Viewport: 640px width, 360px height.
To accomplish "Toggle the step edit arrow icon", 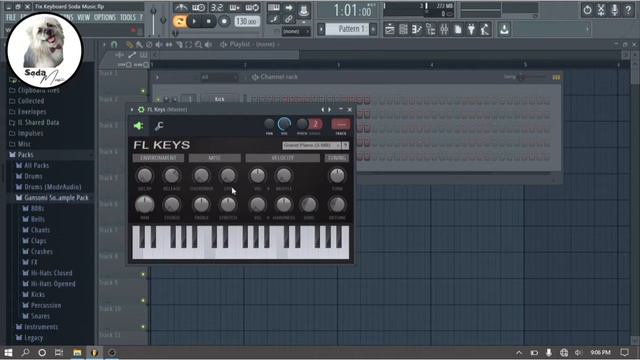I will (x=289, y=7).
